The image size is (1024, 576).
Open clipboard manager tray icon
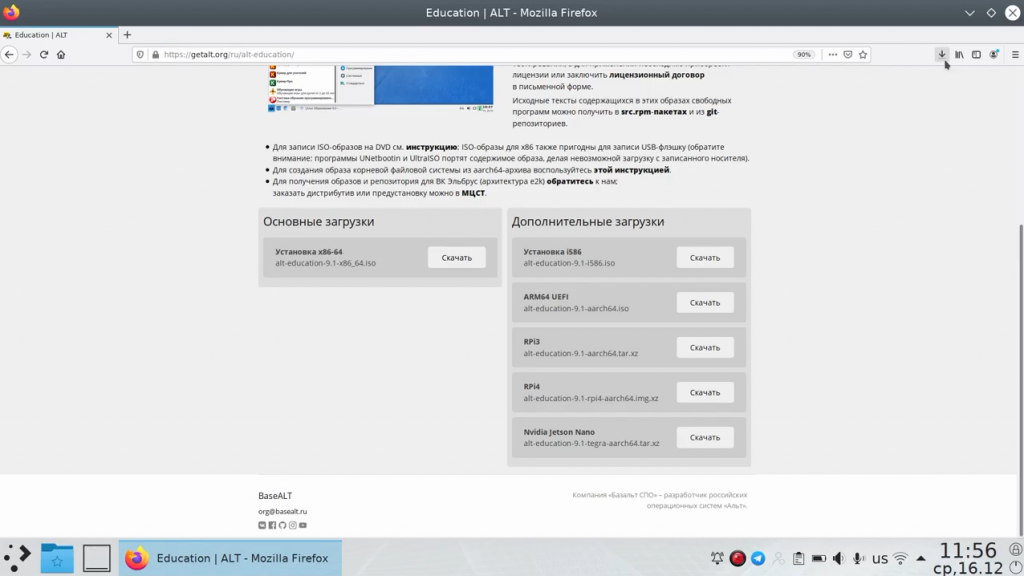[799, 558]
